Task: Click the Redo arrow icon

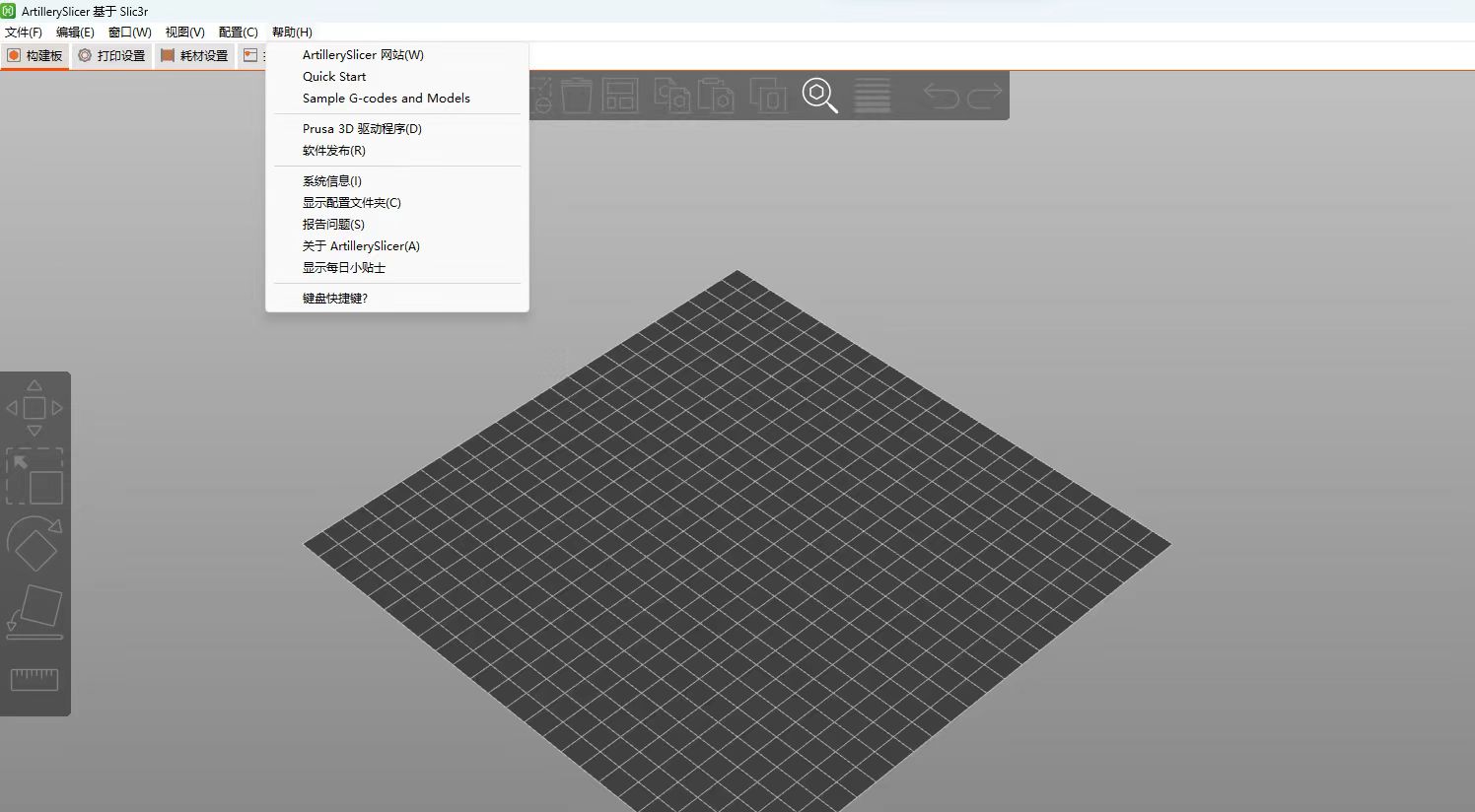Action: pos(985,96)
